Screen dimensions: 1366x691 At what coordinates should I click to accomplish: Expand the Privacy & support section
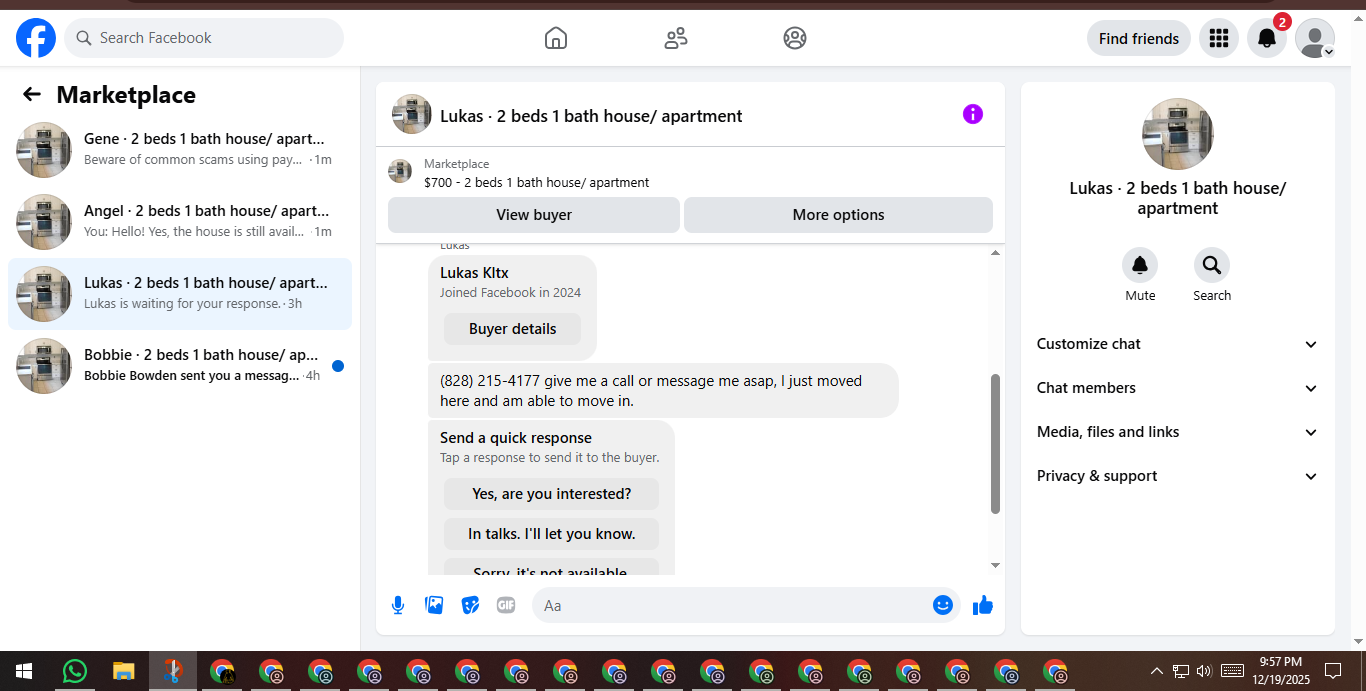point(1178,476)
